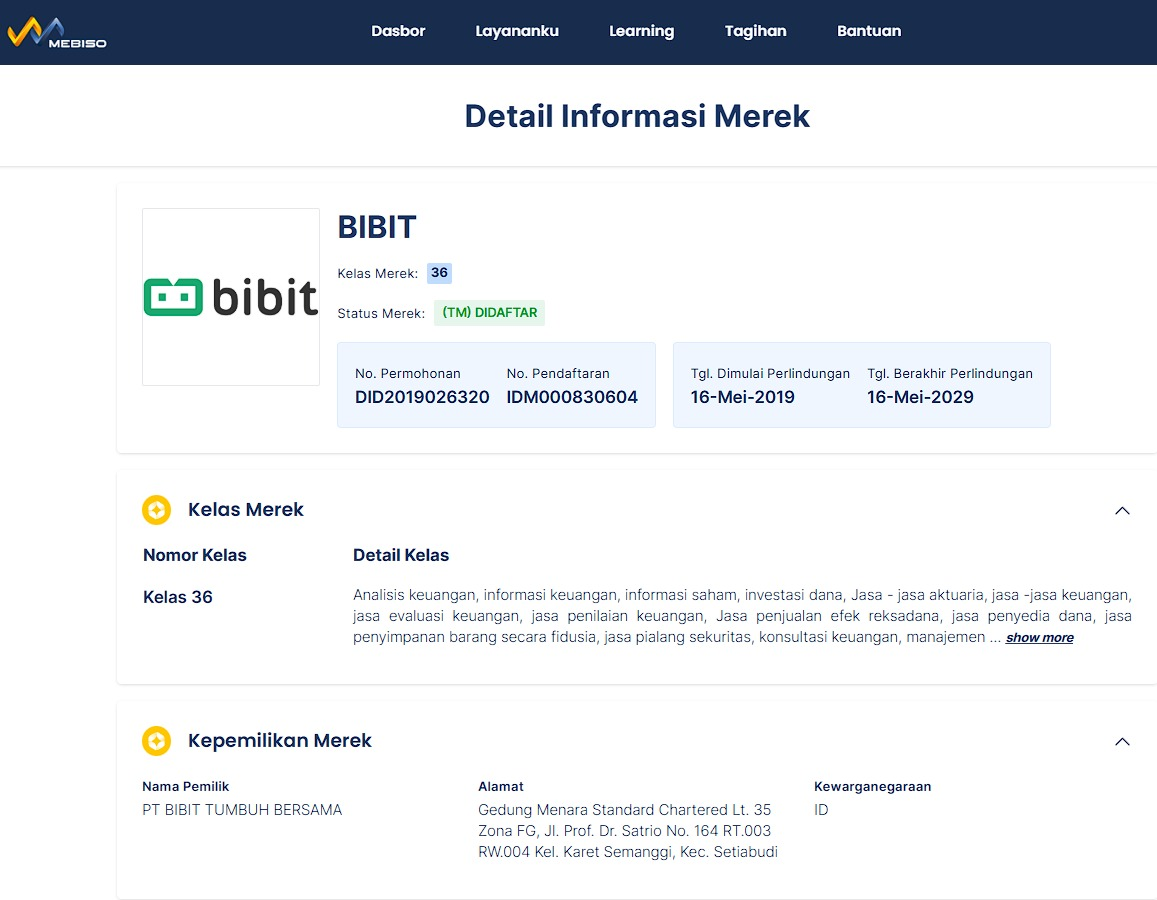1157x900 pixels.
Task: Click the Kepemilikan Merek section title
Action: pos(280,741)
